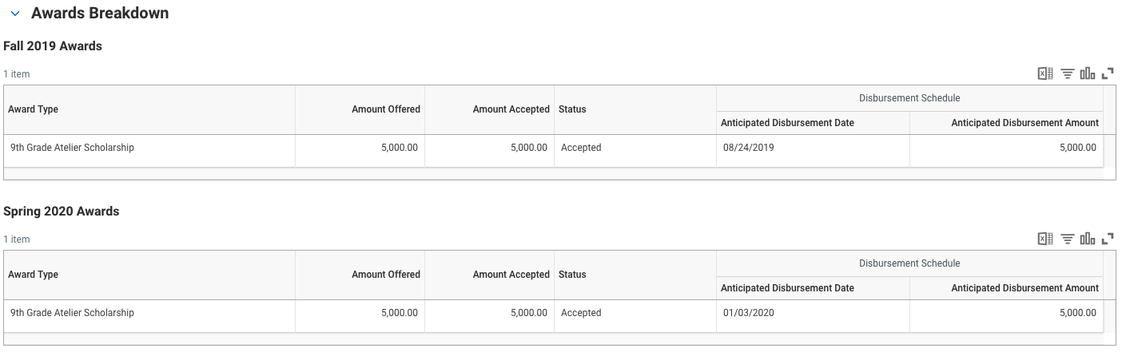This screenshot has height=360, width=1130.
Task: Expand Spring 2020 Awards table to fullscreen
Action: (x=1108, y=238)
